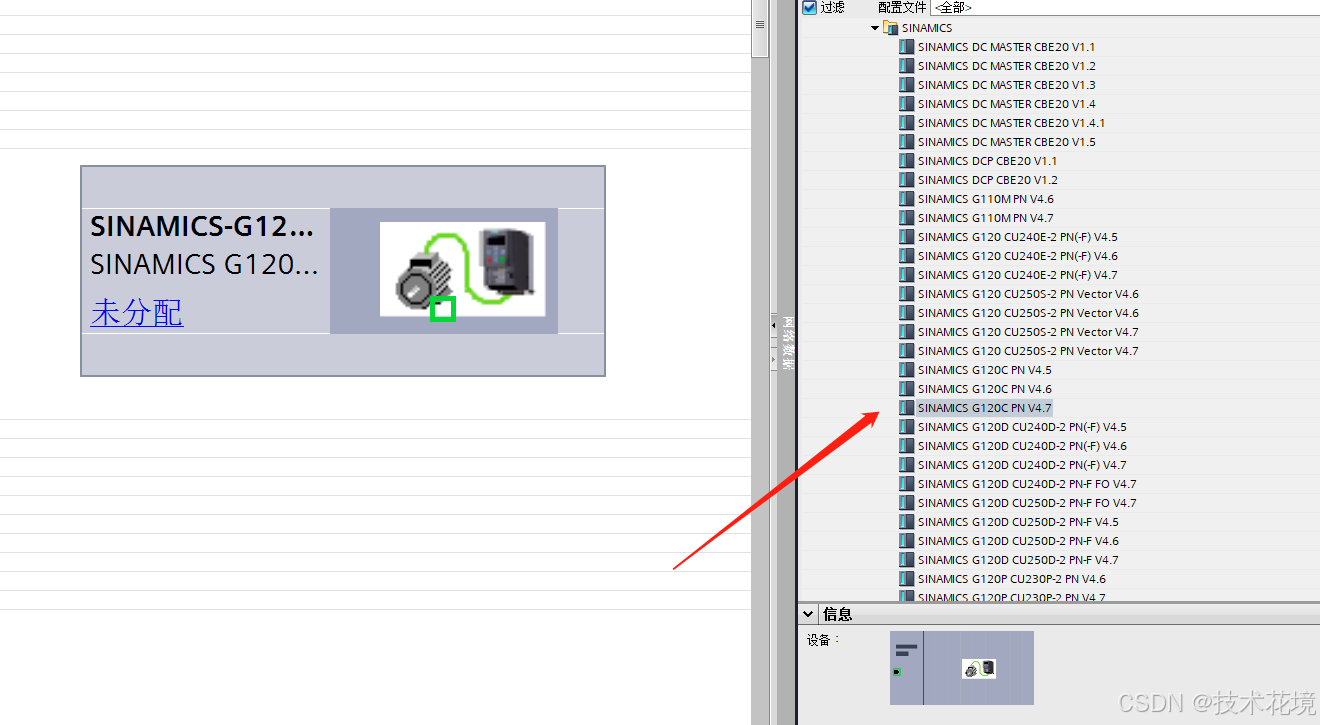Screen dimensions: 1320x725
Task: Select SINAMICS G120D CU250D-2 PN-F FO V4.7
Action: pos(1027,503)
